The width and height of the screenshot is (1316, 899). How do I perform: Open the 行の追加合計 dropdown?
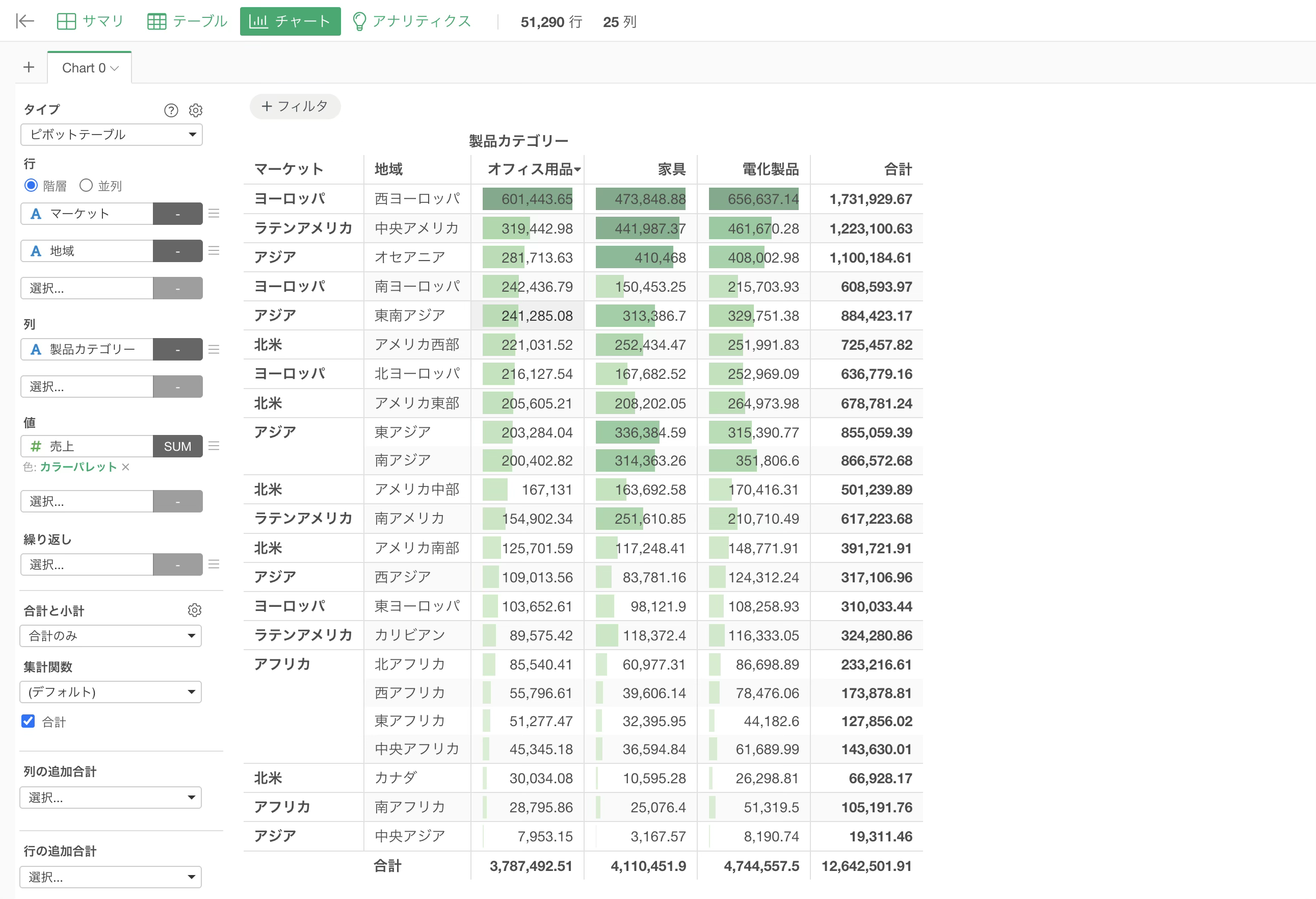tap(111, 877)
